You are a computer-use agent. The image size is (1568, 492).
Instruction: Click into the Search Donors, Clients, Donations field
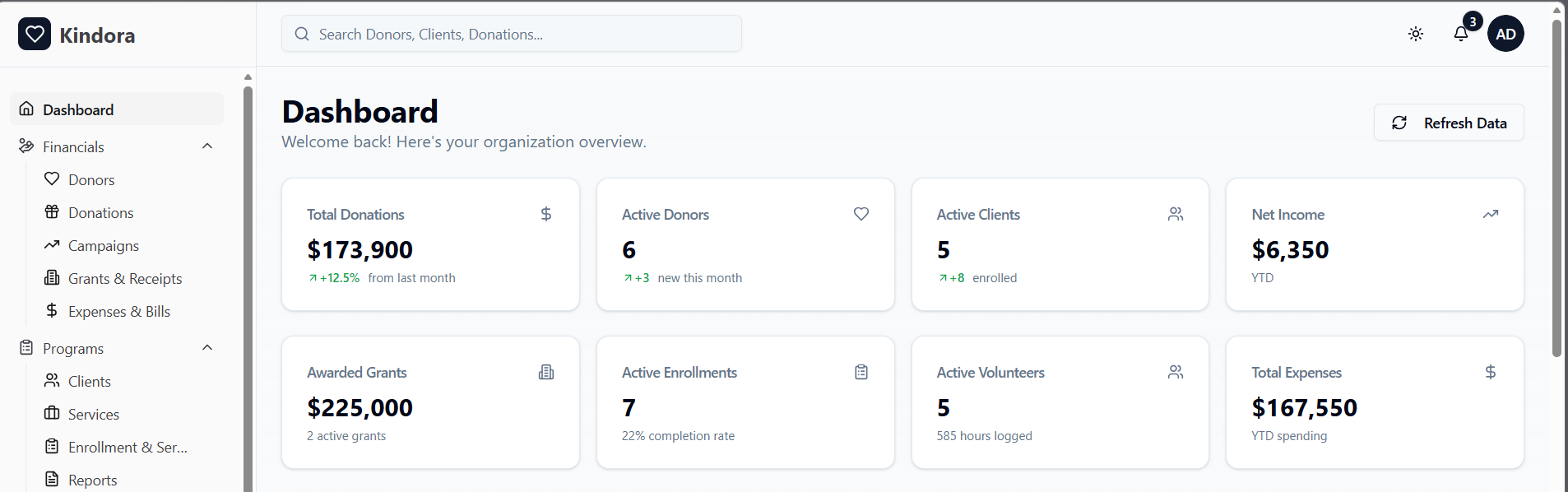512,34
